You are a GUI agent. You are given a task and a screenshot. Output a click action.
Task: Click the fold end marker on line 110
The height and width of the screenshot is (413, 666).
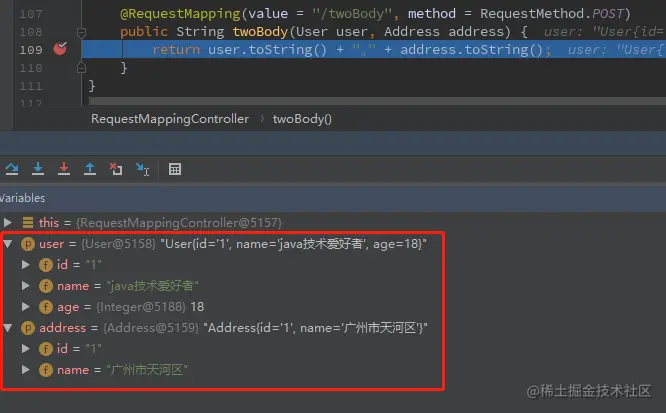[81, 68]
